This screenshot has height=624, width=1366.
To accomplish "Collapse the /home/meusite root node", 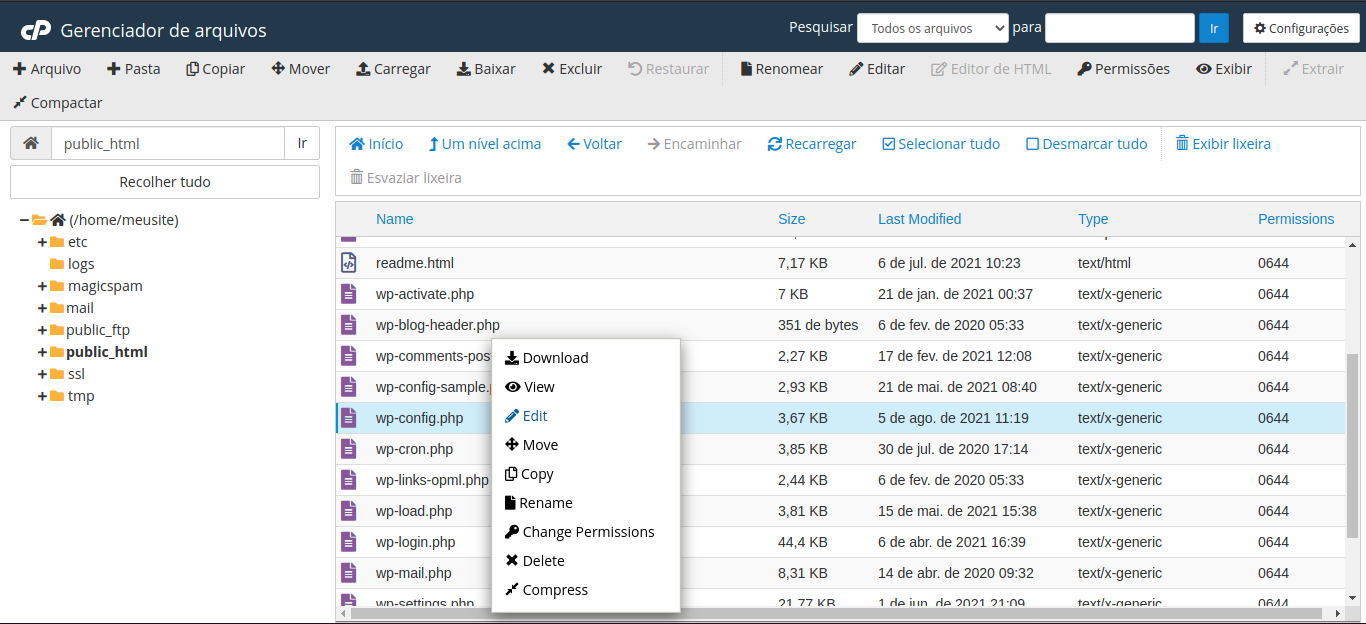I will click(24, 220).
